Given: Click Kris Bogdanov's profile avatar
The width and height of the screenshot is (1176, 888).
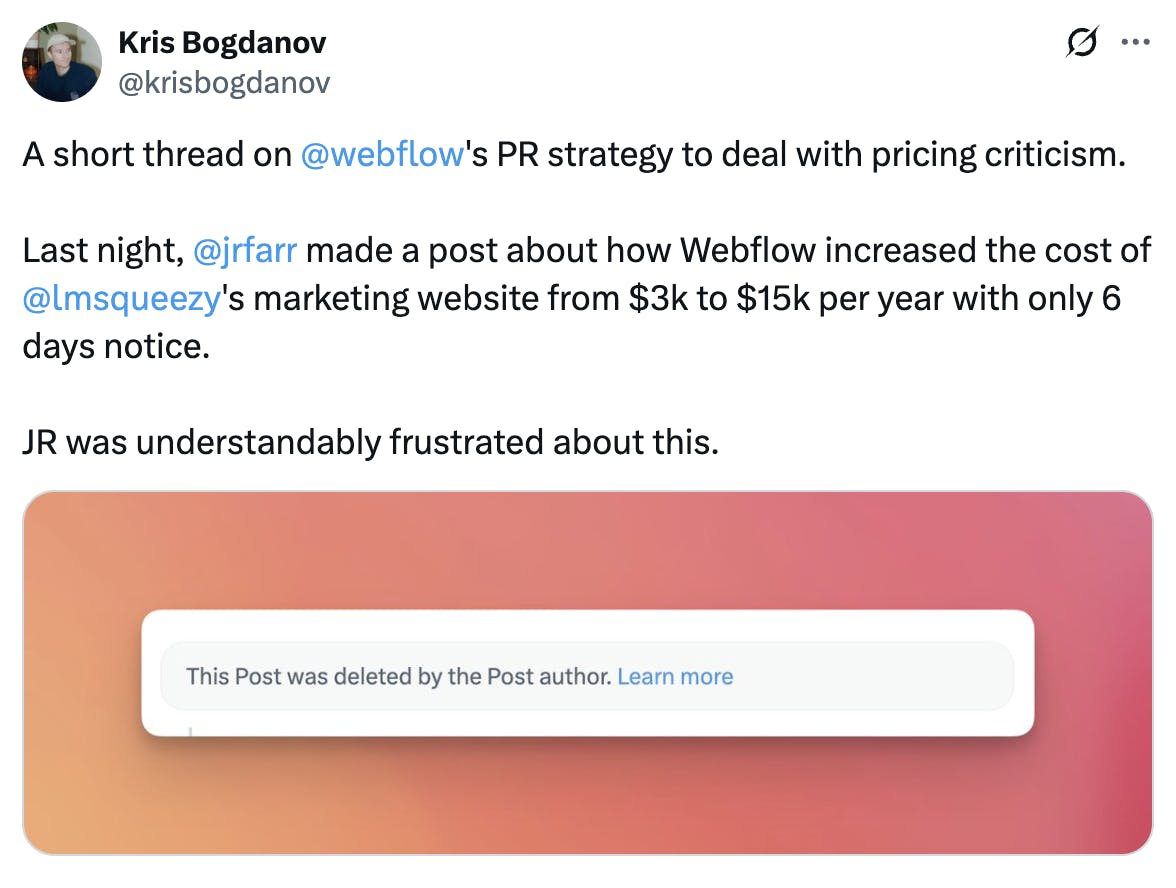Looking at the screenshot, I should coord(62,62).
